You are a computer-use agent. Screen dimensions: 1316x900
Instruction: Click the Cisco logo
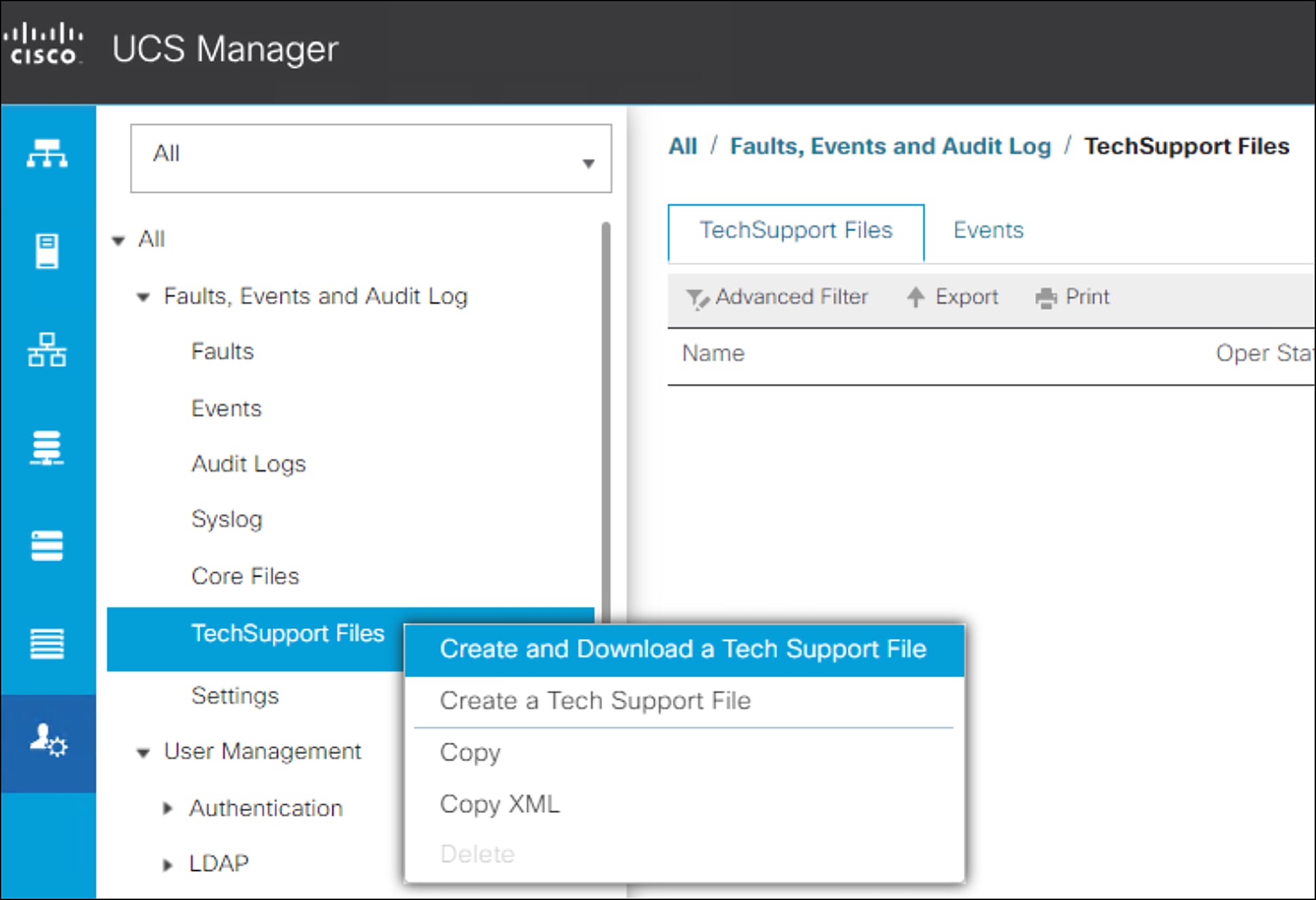coord(45,44)
